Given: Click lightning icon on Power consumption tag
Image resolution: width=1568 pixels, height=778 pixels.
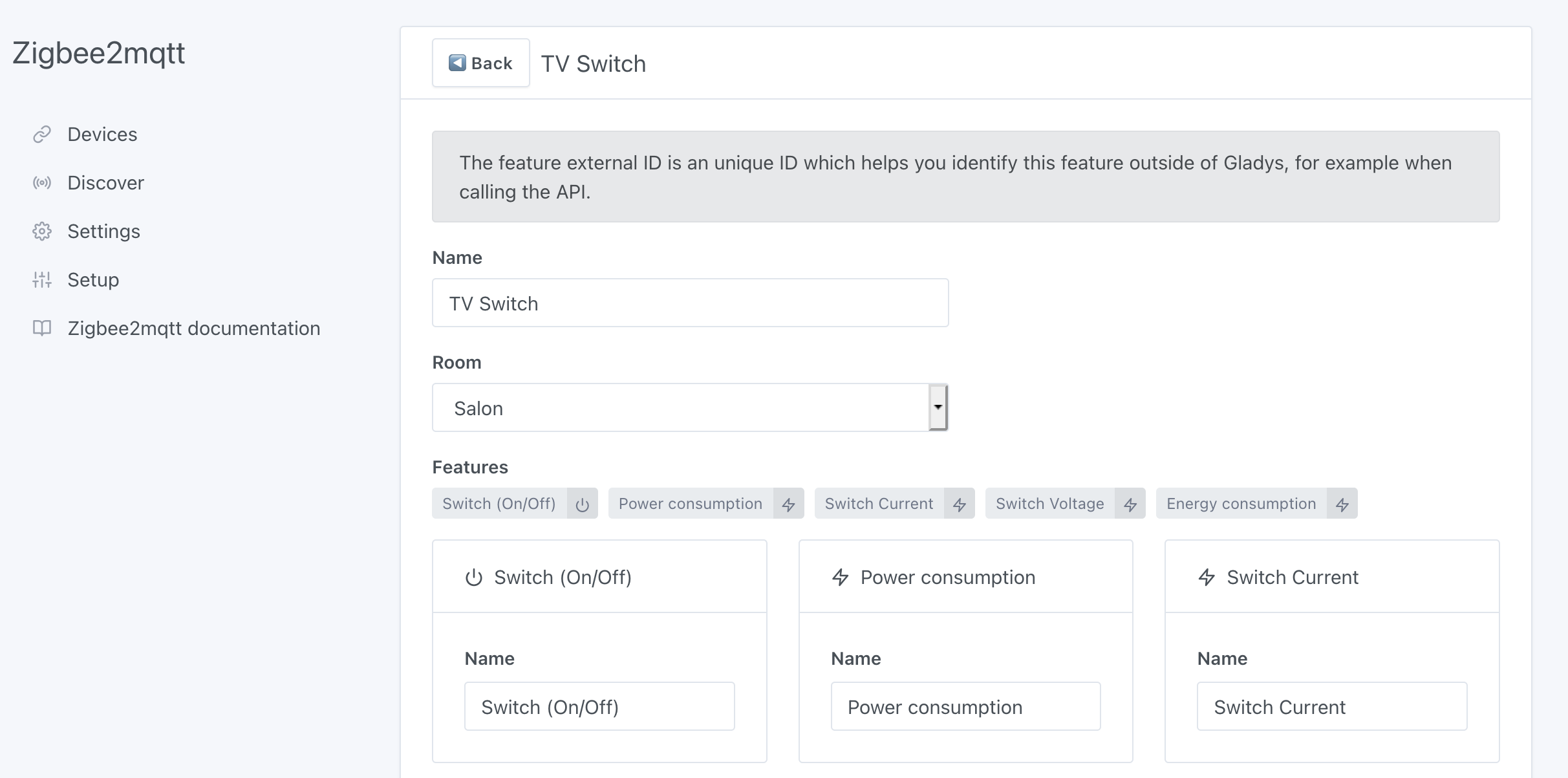Looking at the screenshot, I should click(788, 504).
